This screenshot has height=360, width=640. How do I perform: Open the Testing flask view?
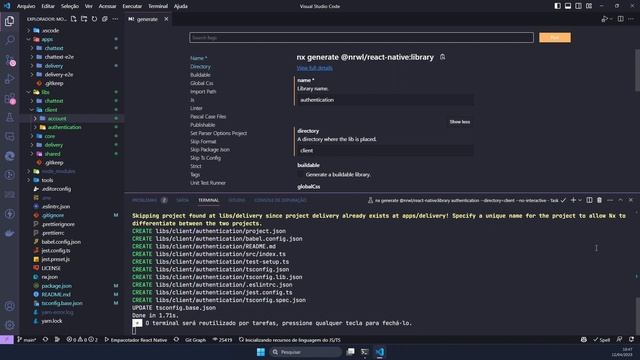(9, 118)
